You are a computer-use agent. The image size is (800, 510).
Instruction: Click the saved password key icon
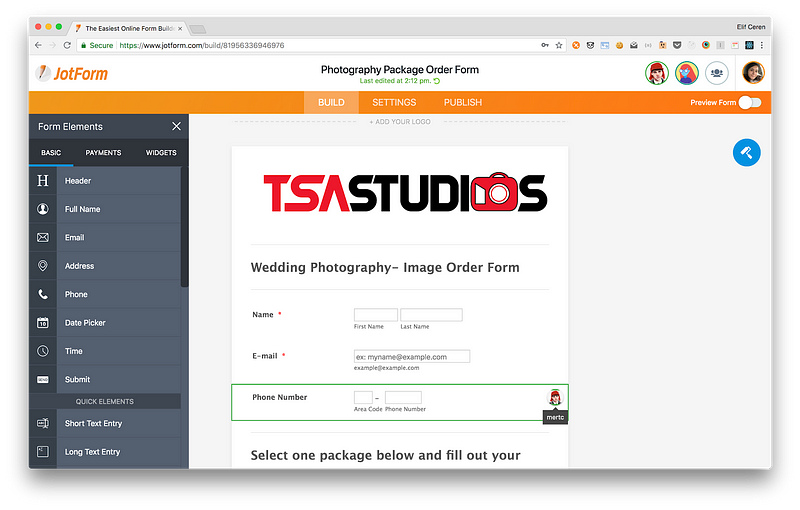click(545, 45)
